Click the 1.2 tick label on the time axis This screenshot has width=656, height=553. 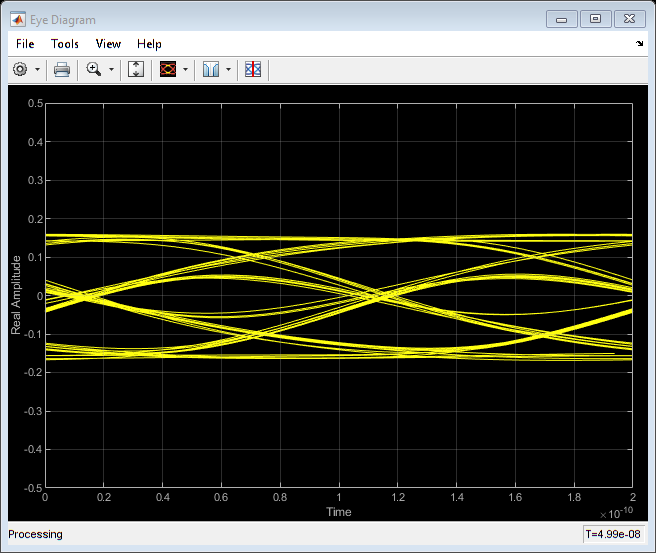[398, 497]
